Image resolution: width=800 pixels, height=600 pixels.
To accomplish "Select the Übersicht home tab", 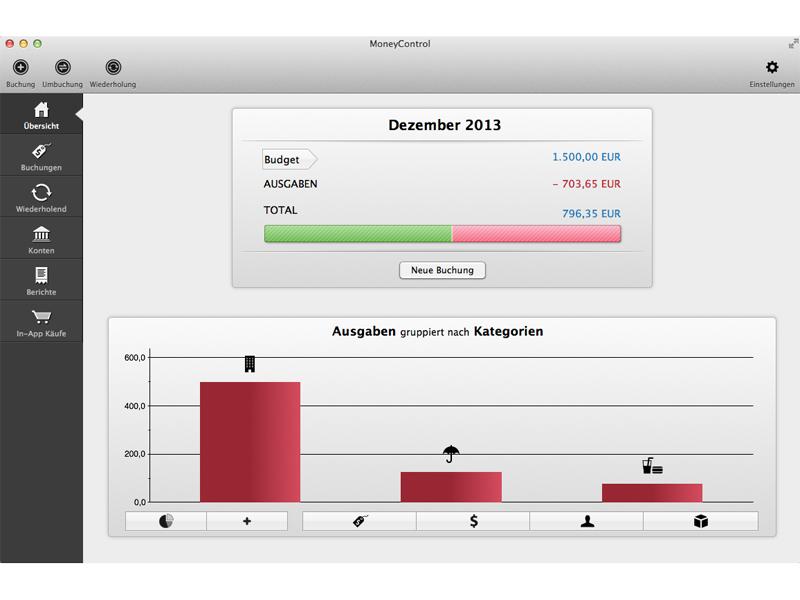I will (41, 114).
